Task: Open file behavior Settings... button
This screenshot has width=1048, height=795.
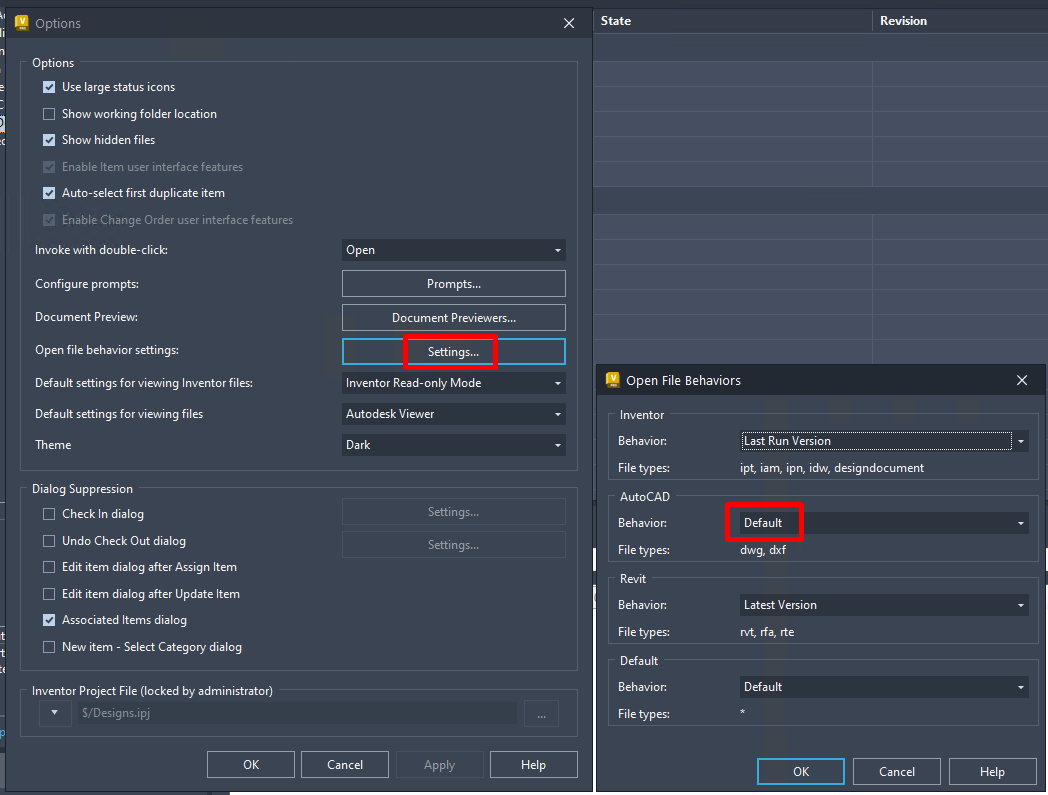Action: pyautogui.click(x=454, y=352)
